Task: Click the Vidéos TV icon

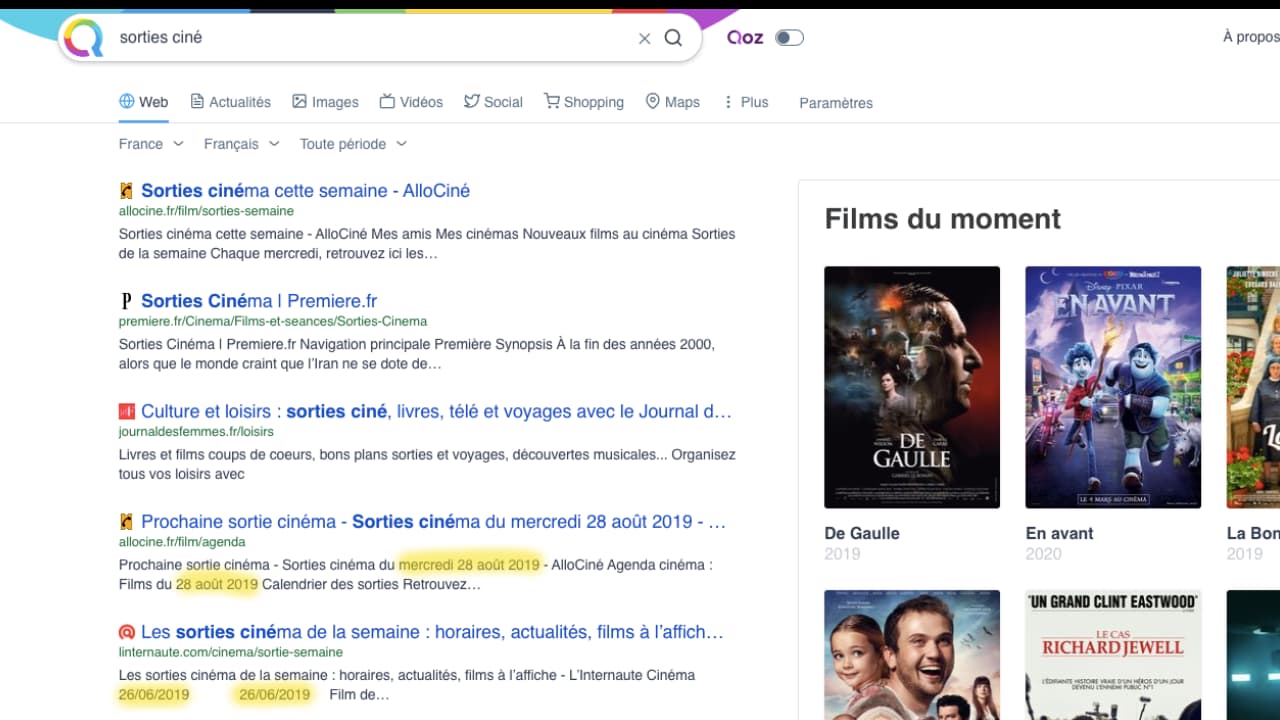Action: (387, 101)
